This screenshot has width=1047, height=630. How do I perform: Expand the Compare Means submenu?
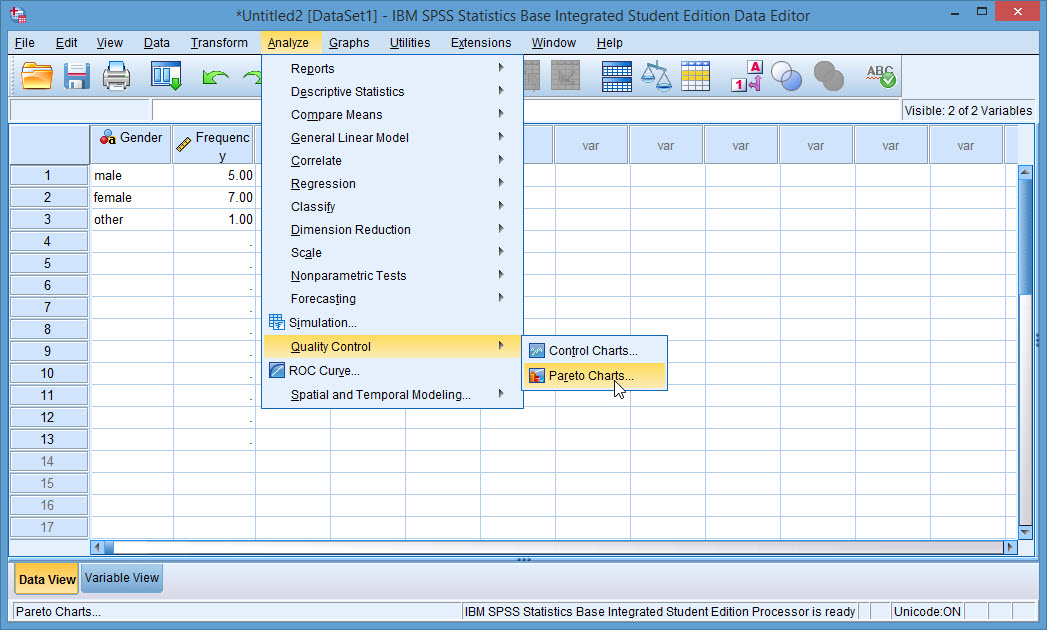501,114
